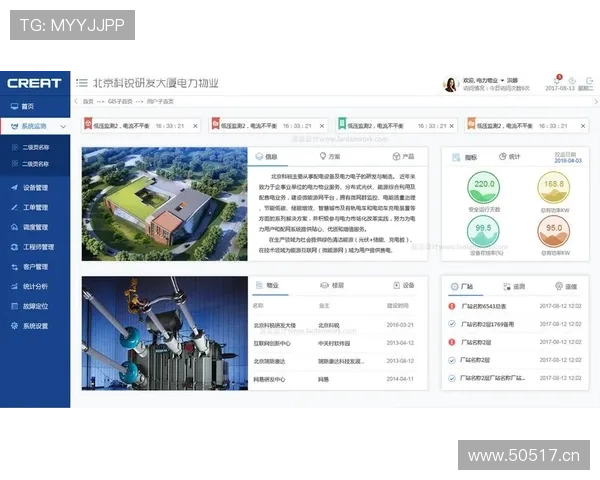The image size is (600, 480).
Task: Click the 2014-04-11 date cell
Action: click(x=400, y=379)
